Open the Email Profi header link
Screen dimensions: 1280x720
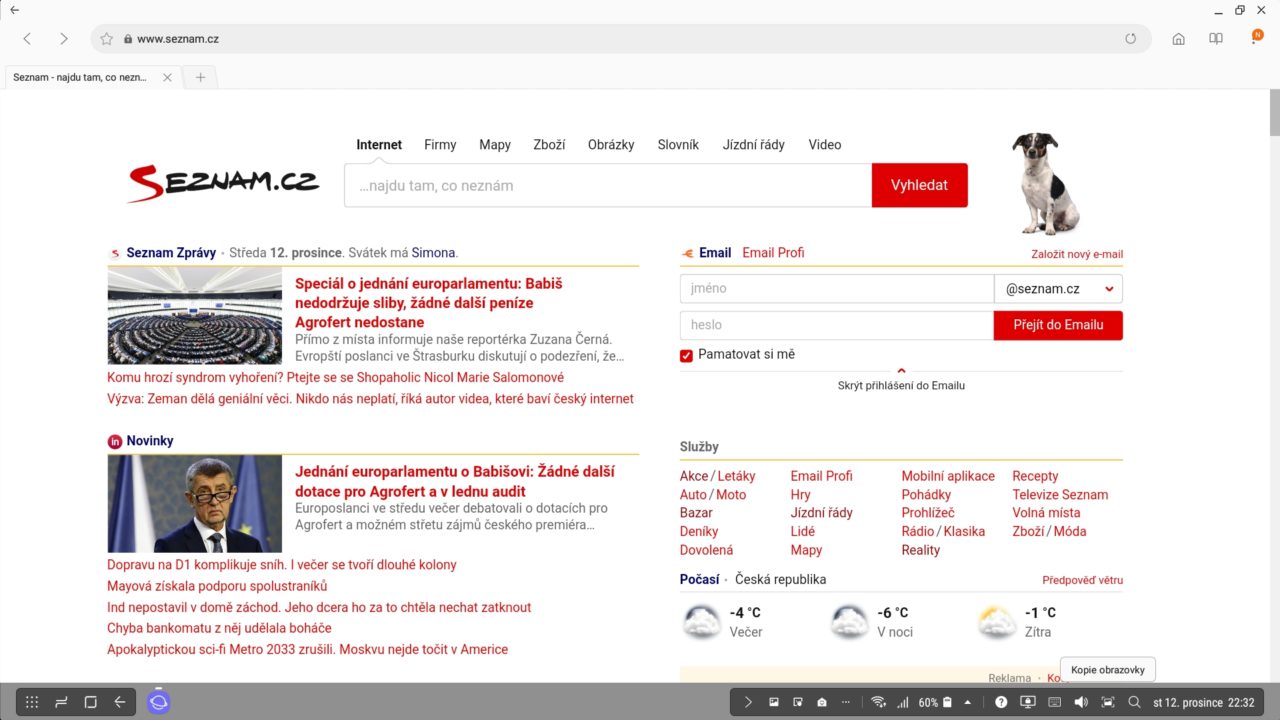(x=773, y=253)
